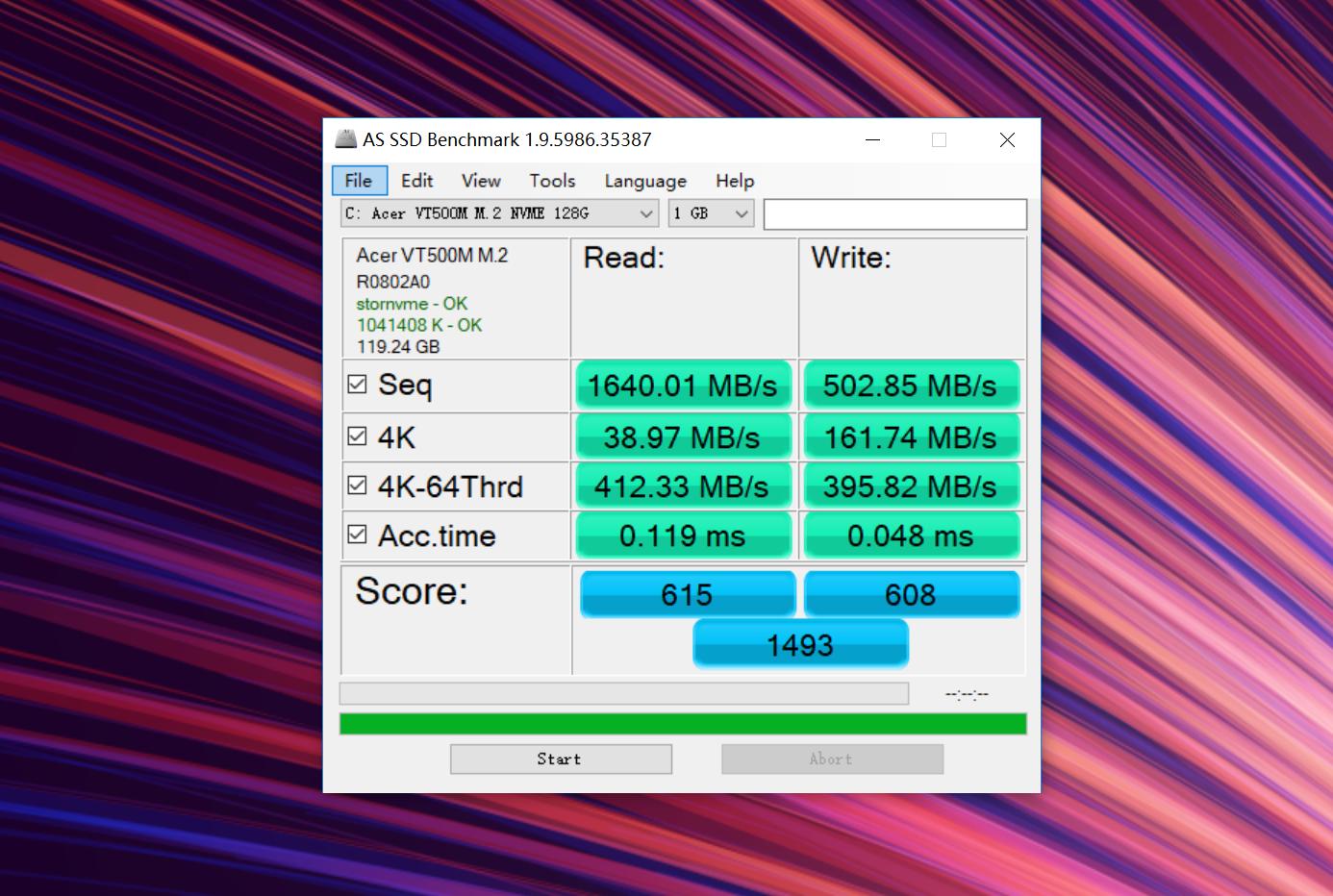1333x896 pixels.
Task: Click the Seq read result 1640.01 MB/s
Action: pyautogui.click(x=683, y=386)
